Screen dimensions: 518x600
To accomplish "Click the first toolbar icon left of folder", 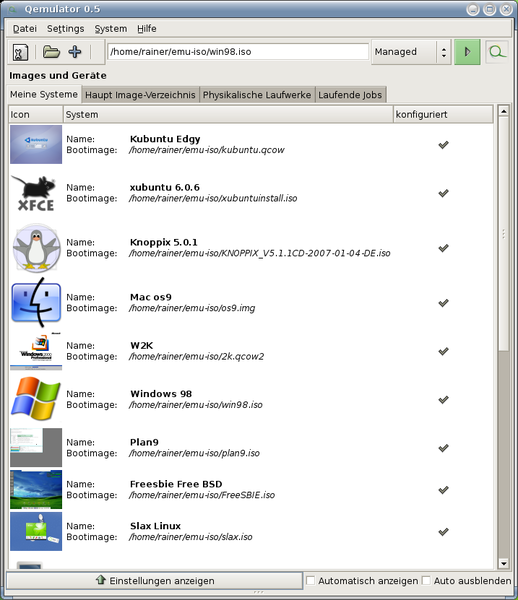I will coord(20,52).
